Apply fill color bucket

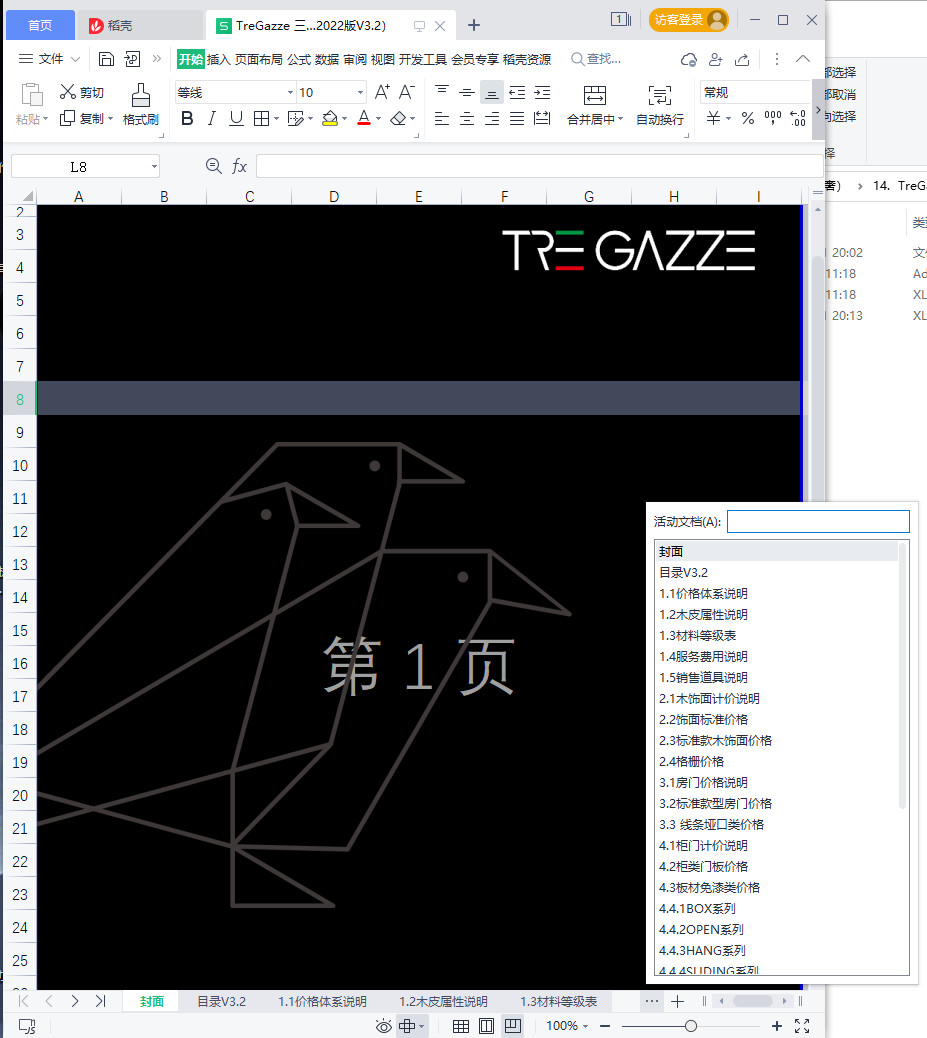(330, 118)
